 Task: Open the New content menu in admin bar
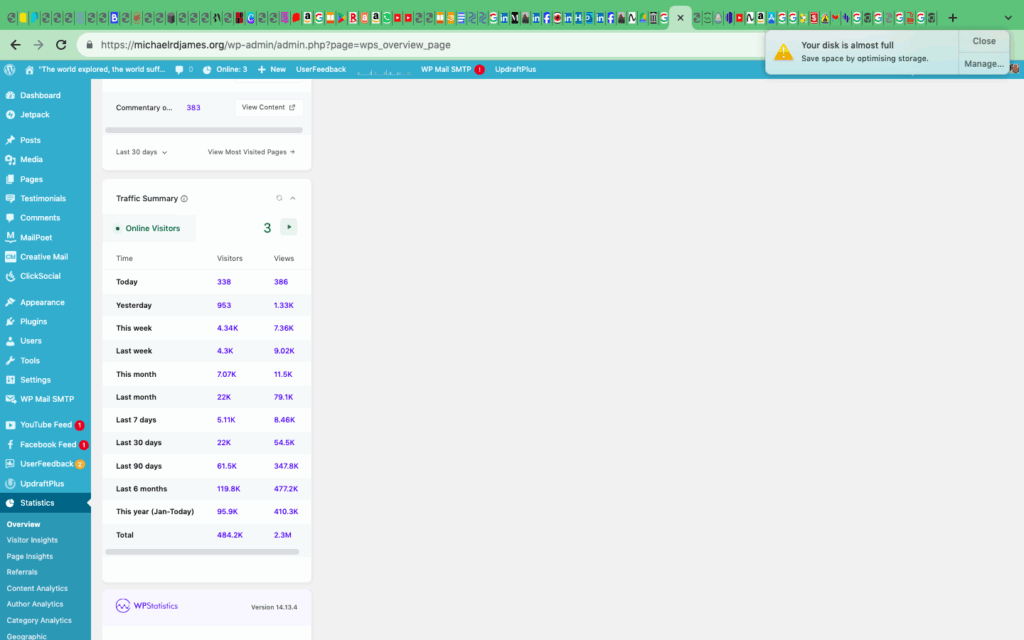[271, 69]
